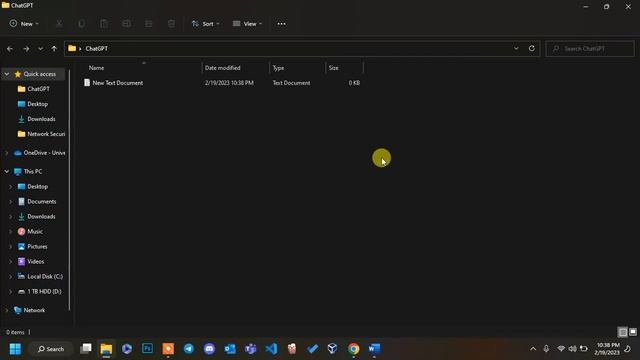The width and height of the screenshot is (640, 360).
Task: Go up one folder level
Action: click(x=54, y=49)
